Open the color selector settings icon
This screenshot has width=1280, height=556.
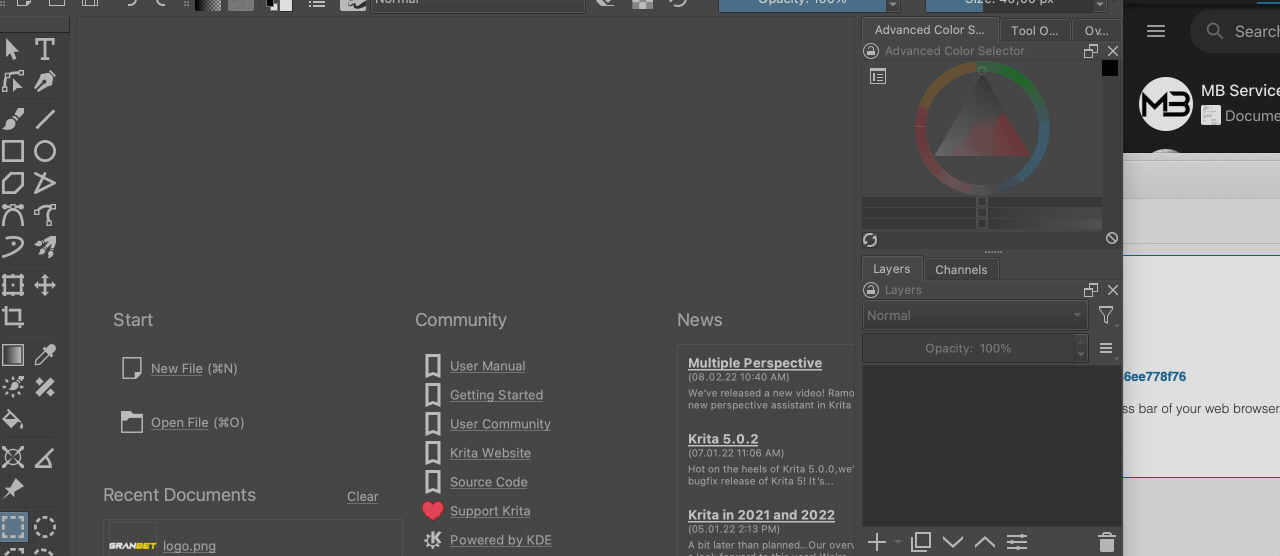click(878, 76)
